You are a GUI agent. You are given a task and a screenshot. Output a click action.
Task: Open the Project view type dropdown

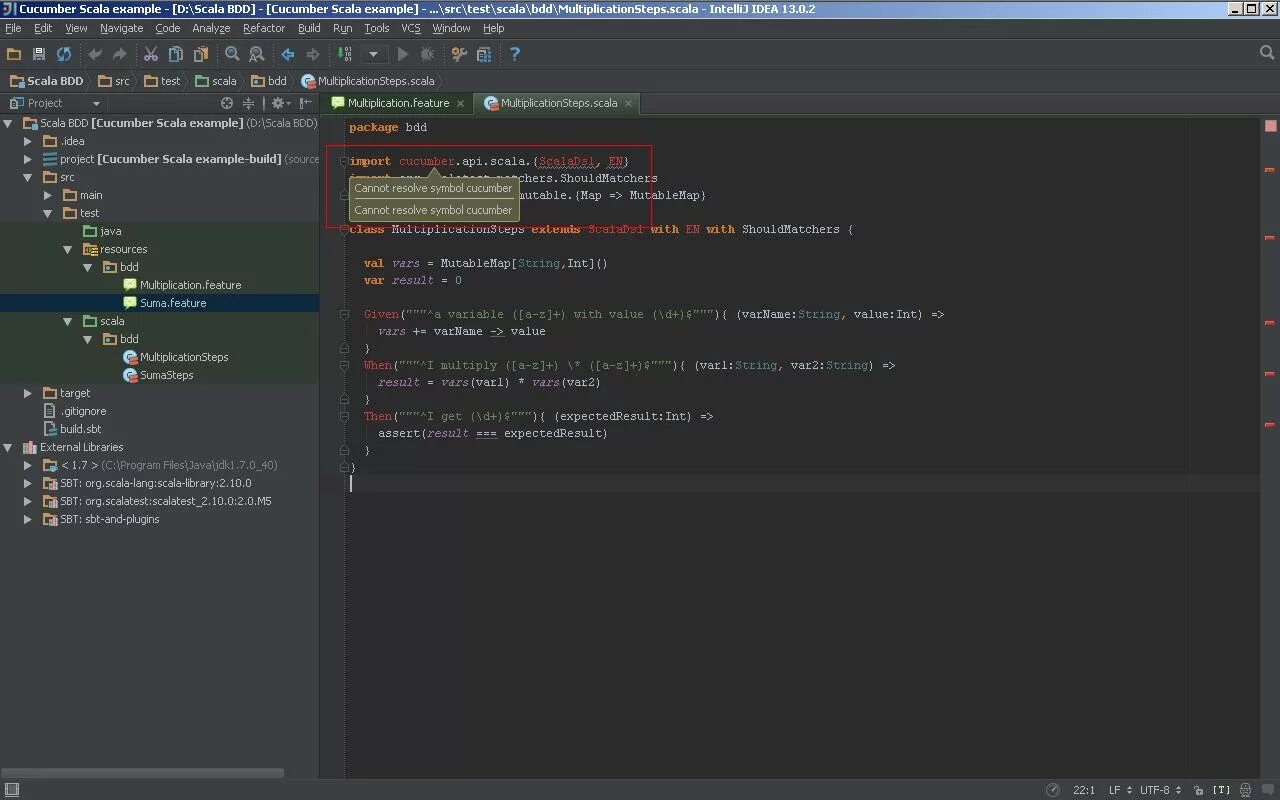point(96,103)
